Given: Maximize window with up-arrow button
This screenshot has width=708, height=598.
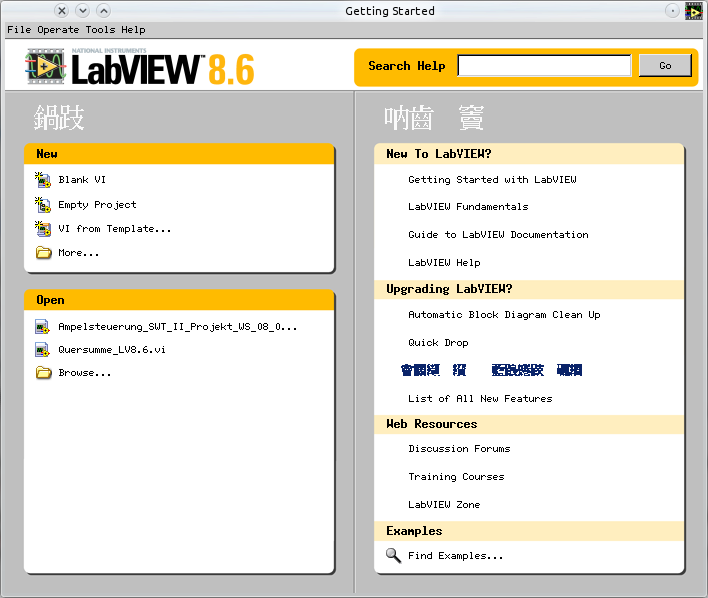Looking at the screenshot, I should pyautogui.click(x=103, y=10).
